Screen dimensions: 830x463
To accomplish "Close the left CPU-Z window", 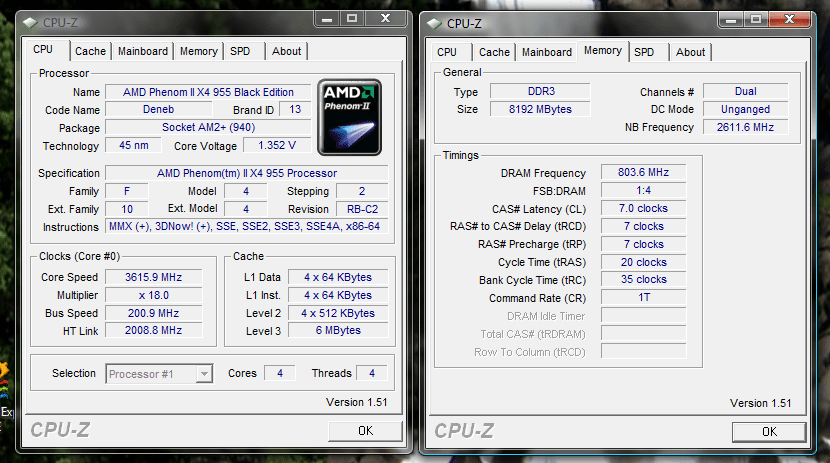I will (x=385, y=19).
